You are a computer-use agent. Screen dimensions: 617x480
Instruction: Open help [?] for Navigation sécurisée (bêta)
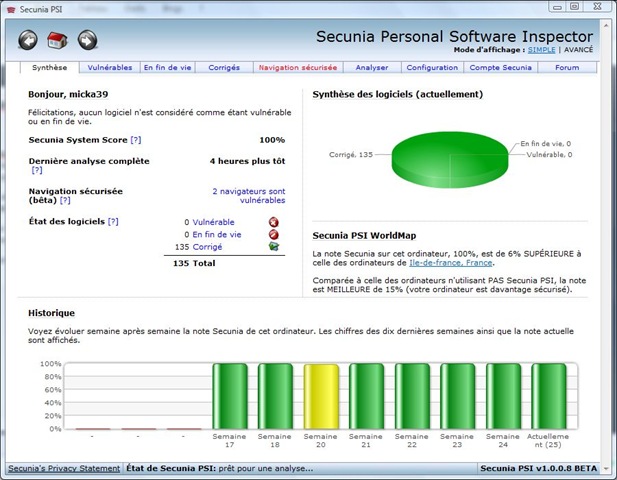65,200
